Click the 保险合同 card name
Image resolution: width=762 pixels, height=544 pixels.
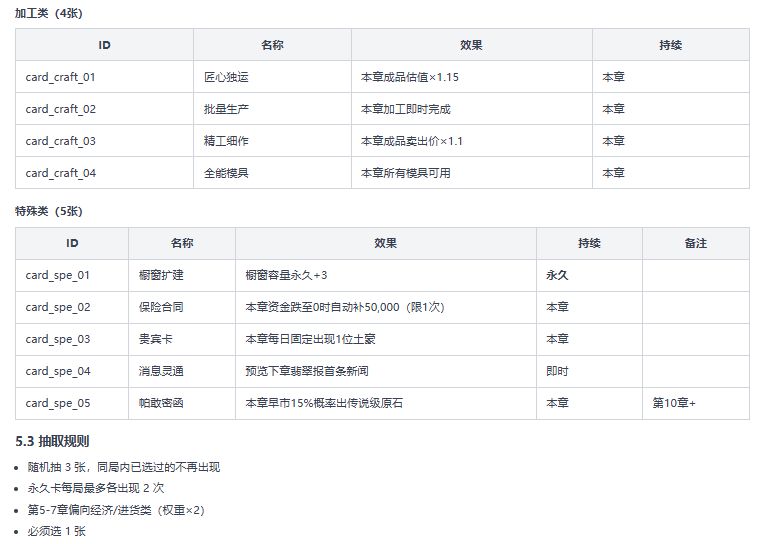pos(161,307)
